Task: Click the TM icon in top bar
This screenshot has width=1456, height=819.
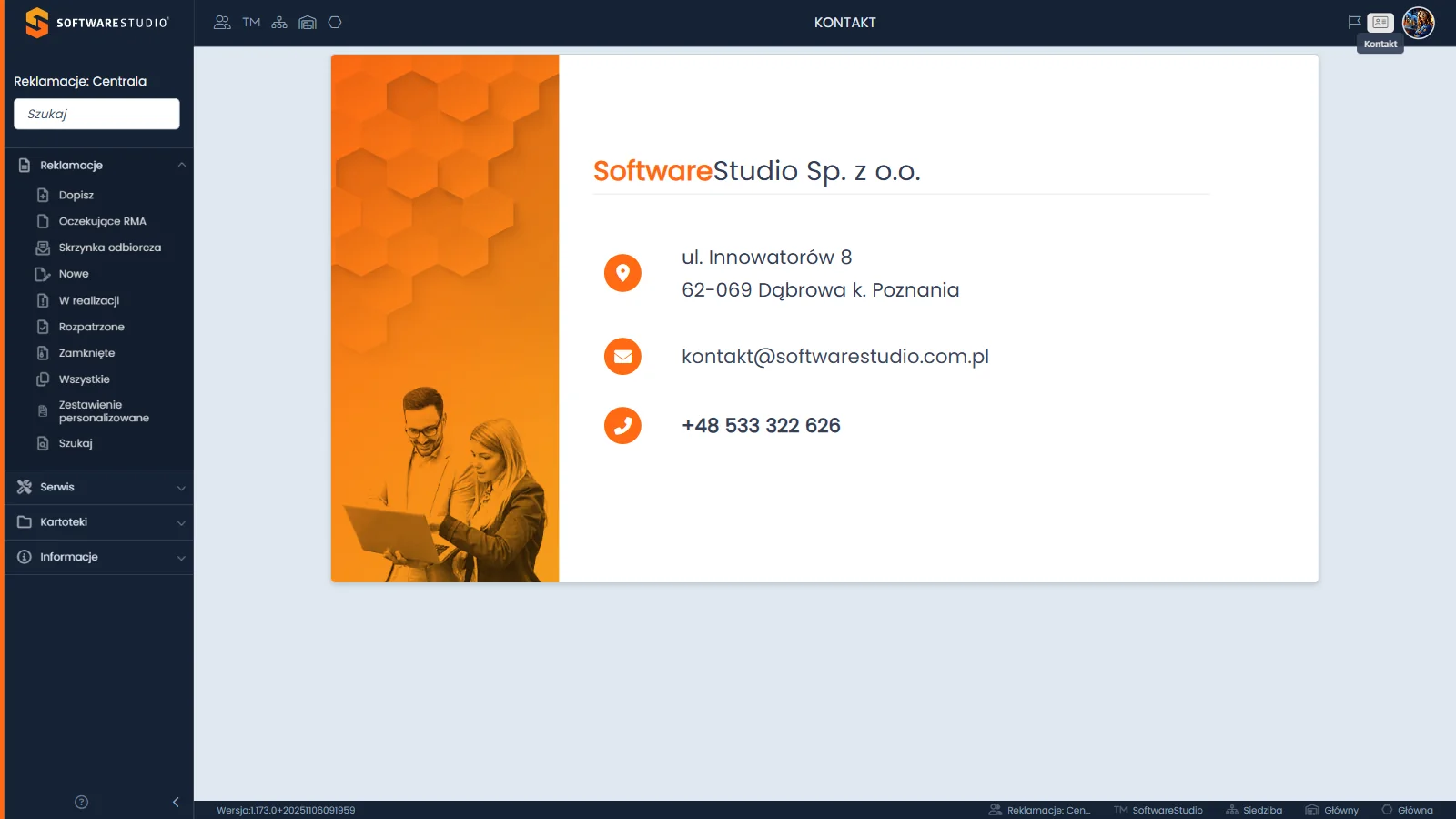Action: point(251,23)
